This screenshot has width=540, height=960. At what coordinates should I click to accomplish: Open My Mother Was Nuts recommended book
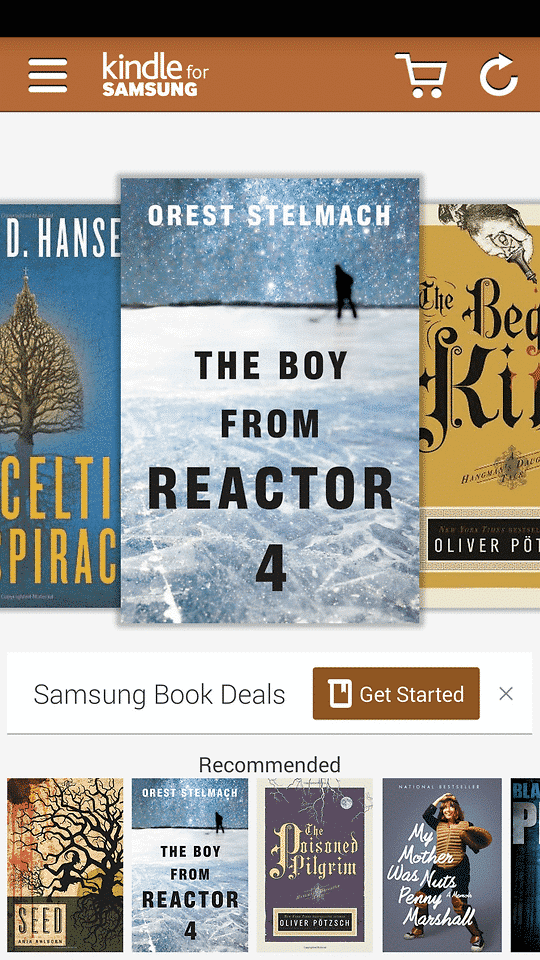(442, 865)
